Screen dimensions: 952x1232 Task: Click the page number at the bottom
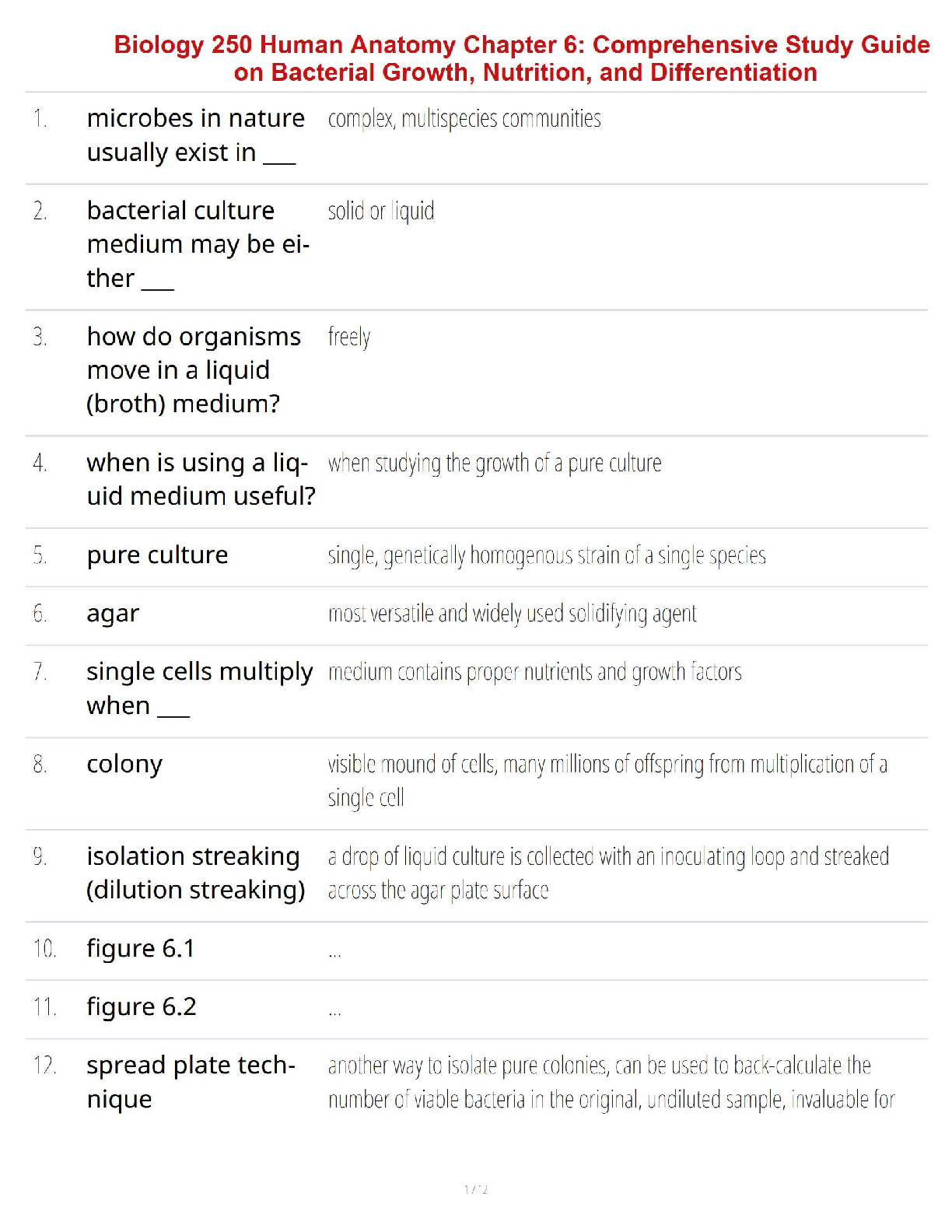click(475, 1189)
